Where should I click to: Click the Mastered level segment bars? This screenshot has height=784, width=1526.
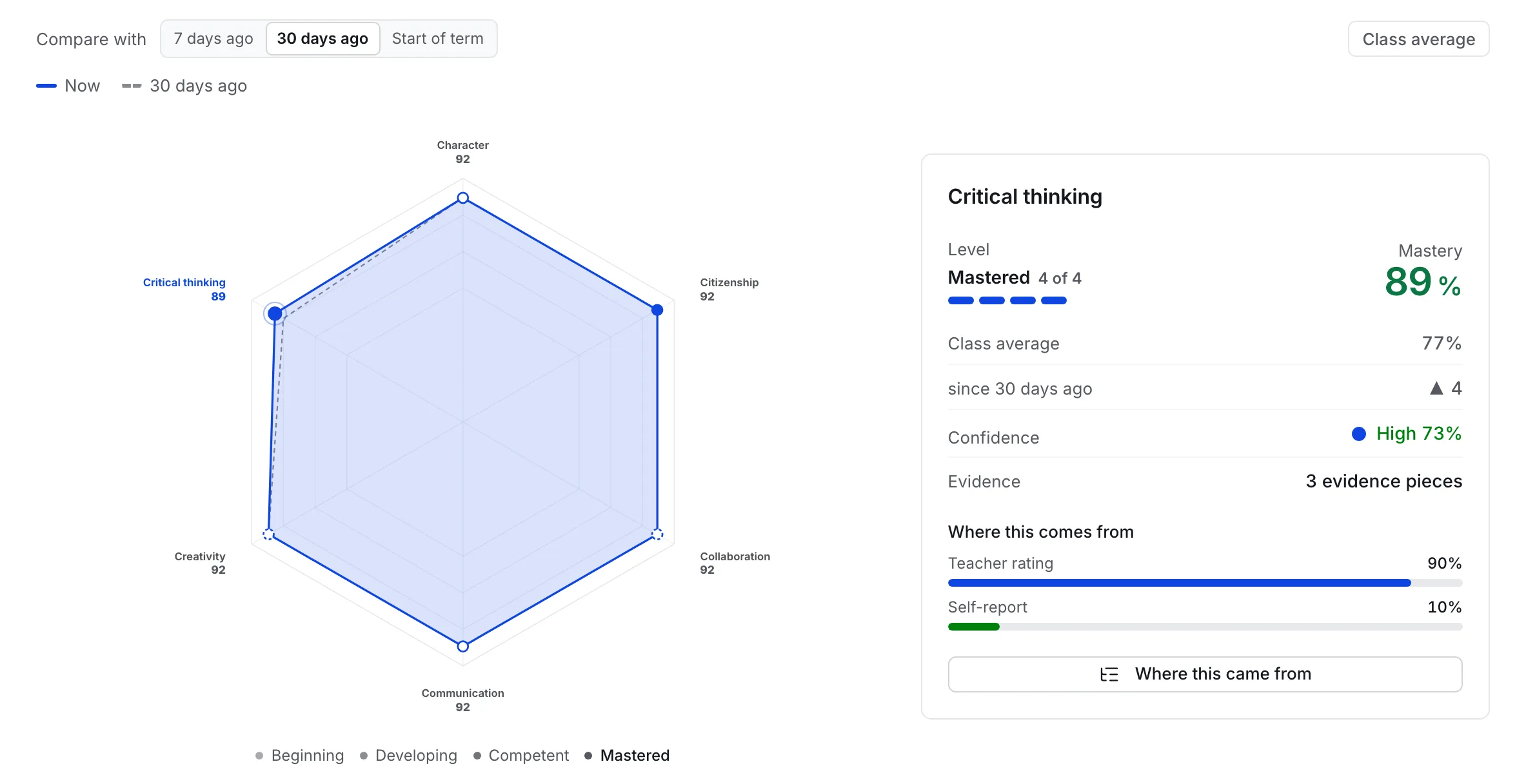click(x=1007, y=300)
